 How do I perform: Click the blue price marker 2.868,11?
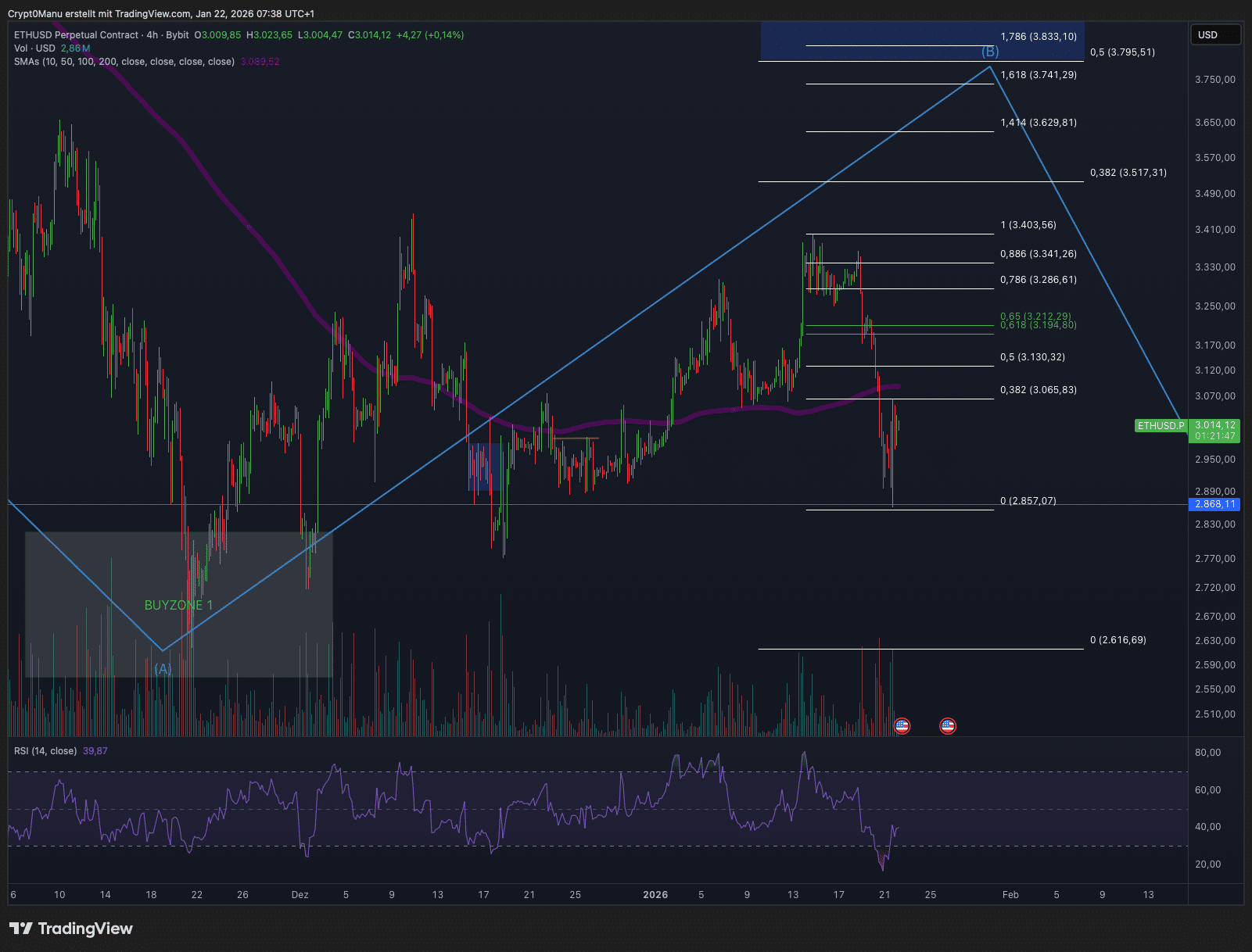click(1213, 504)
